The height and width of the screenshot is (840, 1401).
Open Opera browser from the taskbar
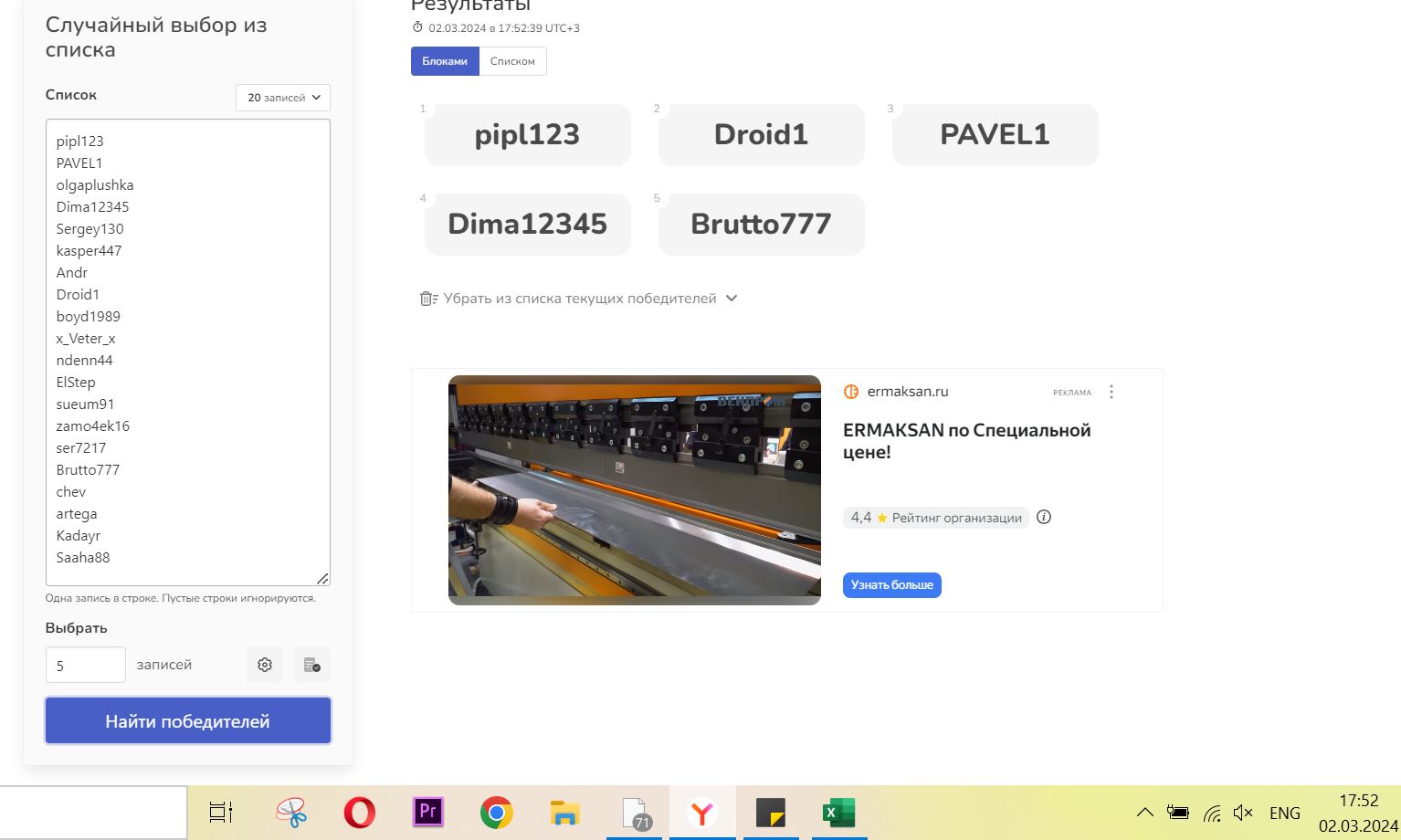360,812
